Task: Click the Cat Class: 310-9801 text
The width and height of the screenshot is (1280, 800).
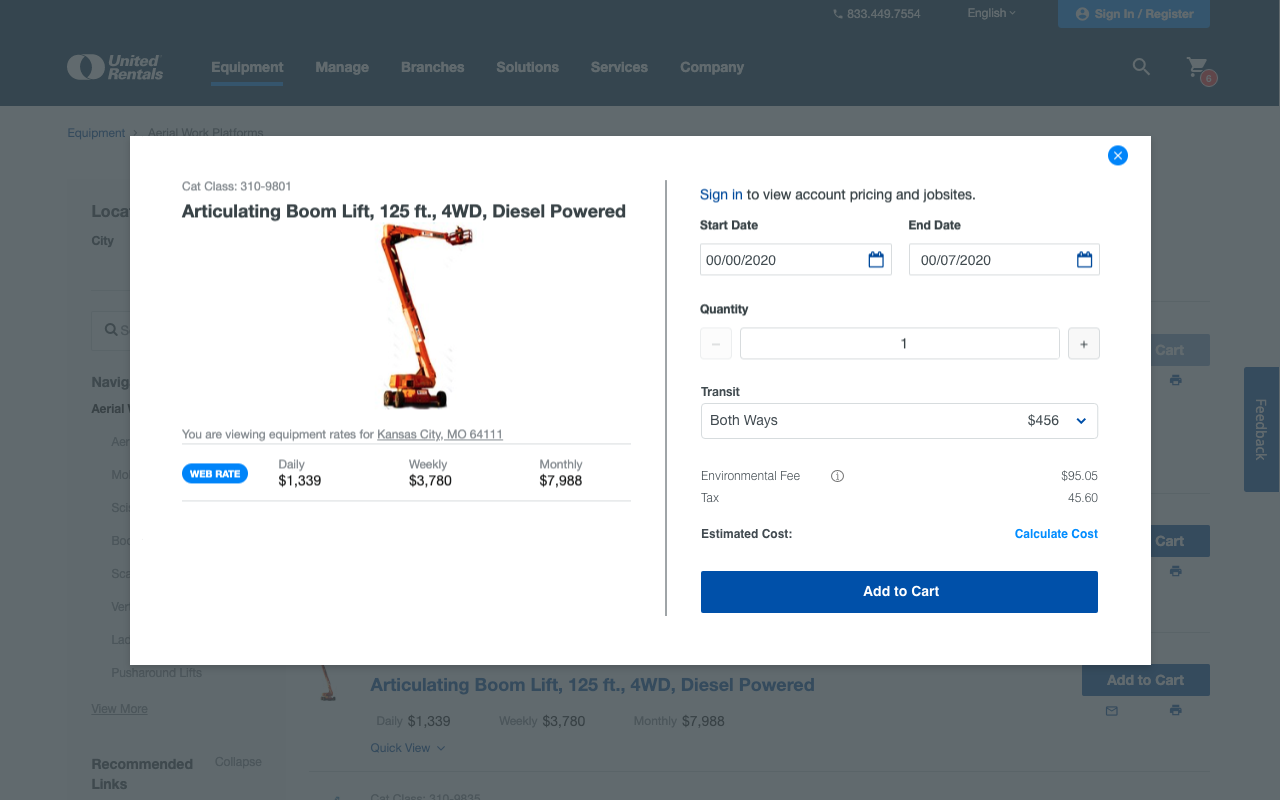Action: tap(237, 186)
